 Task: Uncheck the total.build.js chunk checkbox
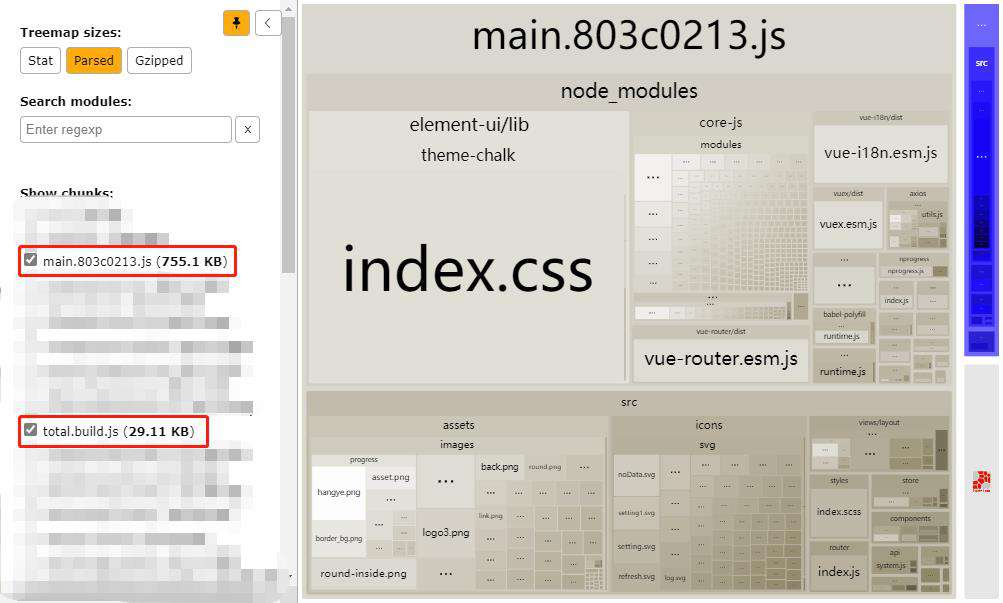[30, 430]
